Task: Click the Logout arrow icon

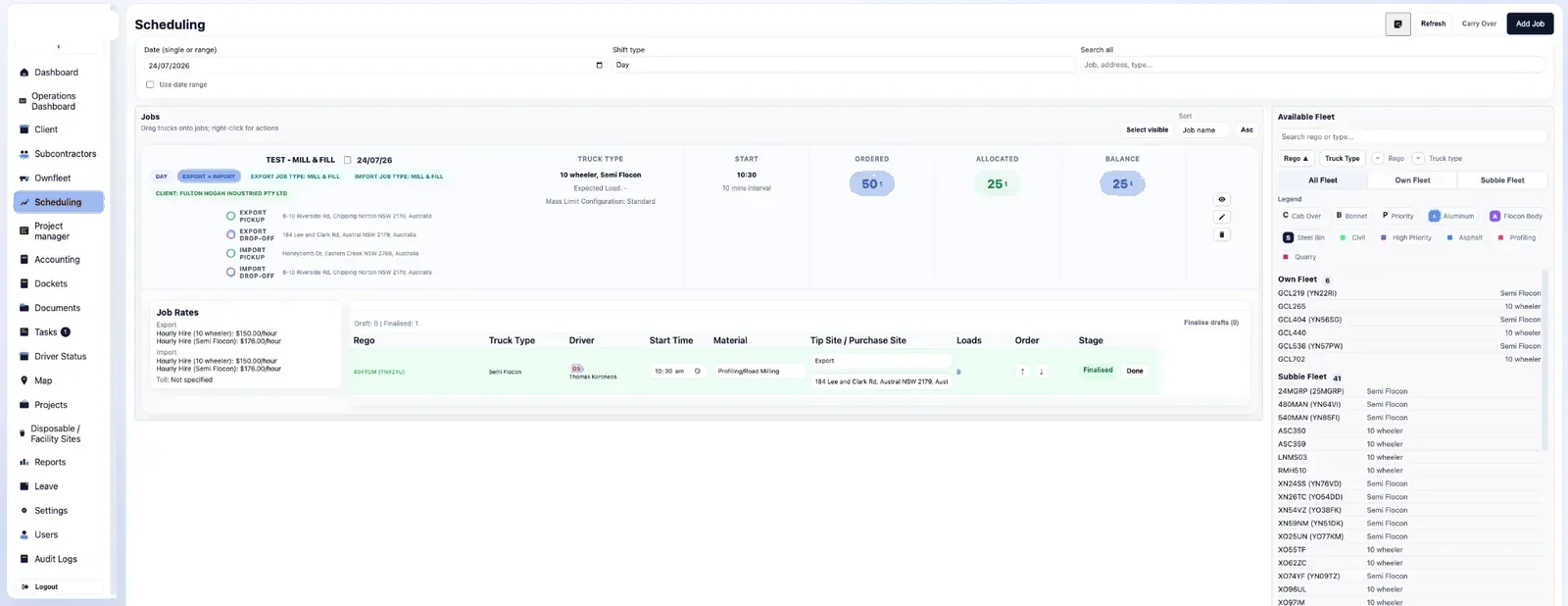Action: (x=25, y=587)
